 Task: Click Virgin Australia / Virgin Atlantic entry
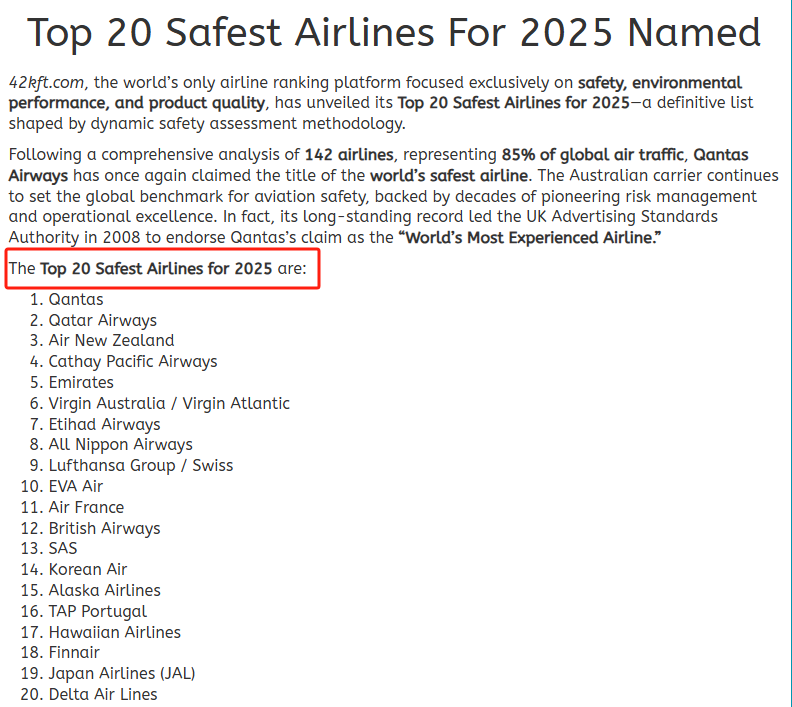[169, 404]
